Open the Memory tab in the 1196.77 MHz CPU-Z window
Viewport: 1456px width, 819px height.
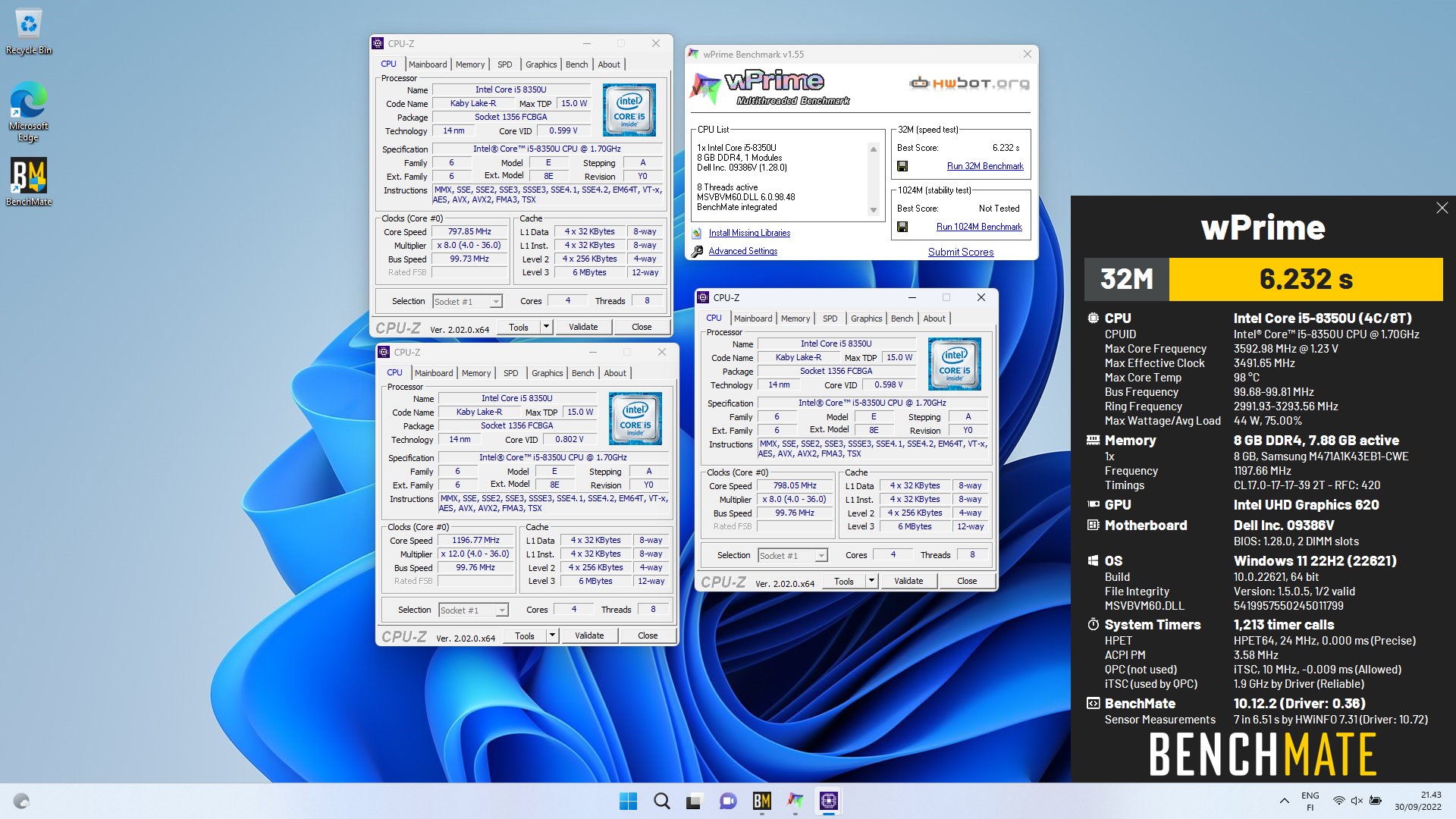(476, 373)
